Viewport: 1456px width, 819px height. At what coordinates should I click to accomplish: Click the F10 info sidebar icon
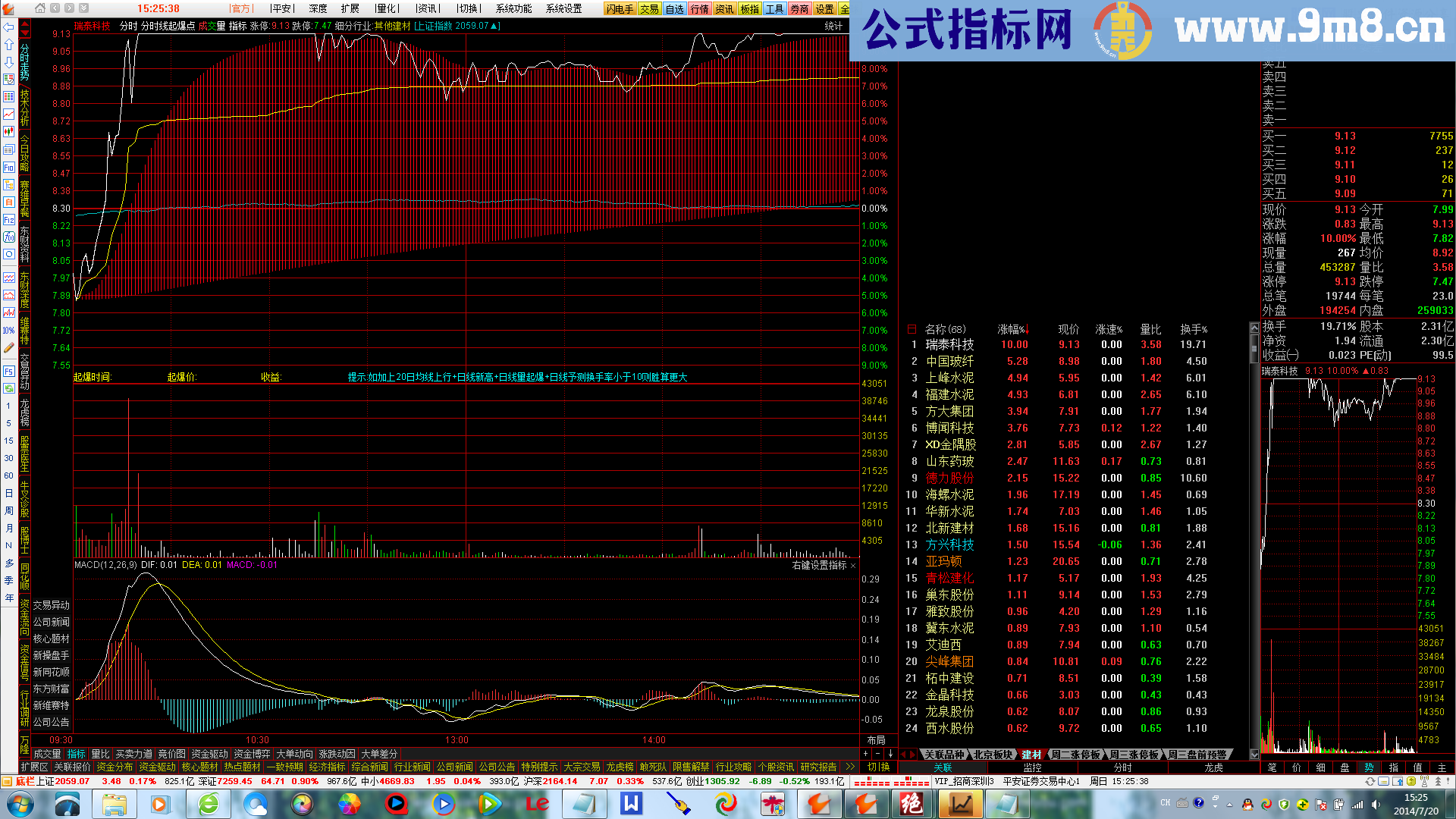(8, 167)
